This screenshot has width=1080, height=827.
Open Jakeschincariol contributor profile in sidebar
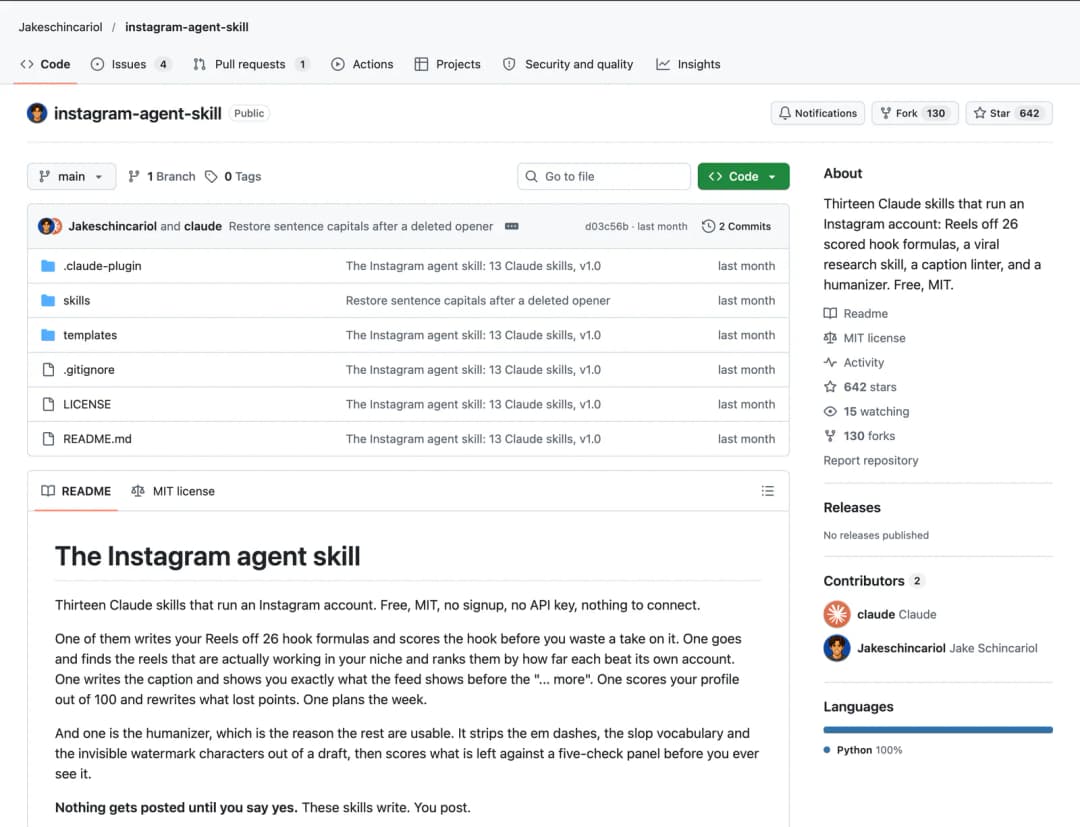click(947, 648)
